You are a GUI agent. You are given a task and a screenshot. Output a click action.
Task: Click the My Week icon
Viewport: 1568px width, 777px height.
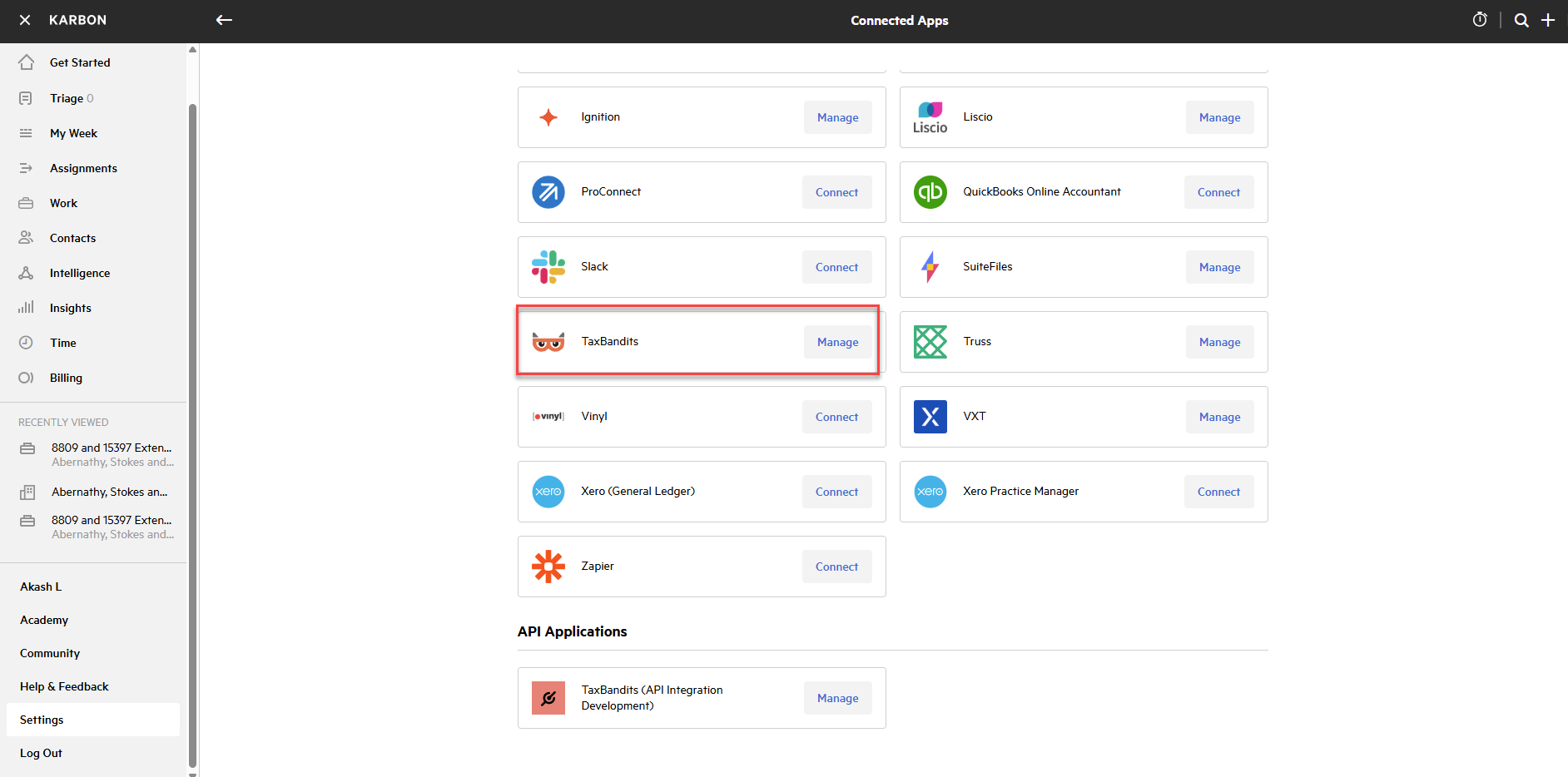[26, 133]
